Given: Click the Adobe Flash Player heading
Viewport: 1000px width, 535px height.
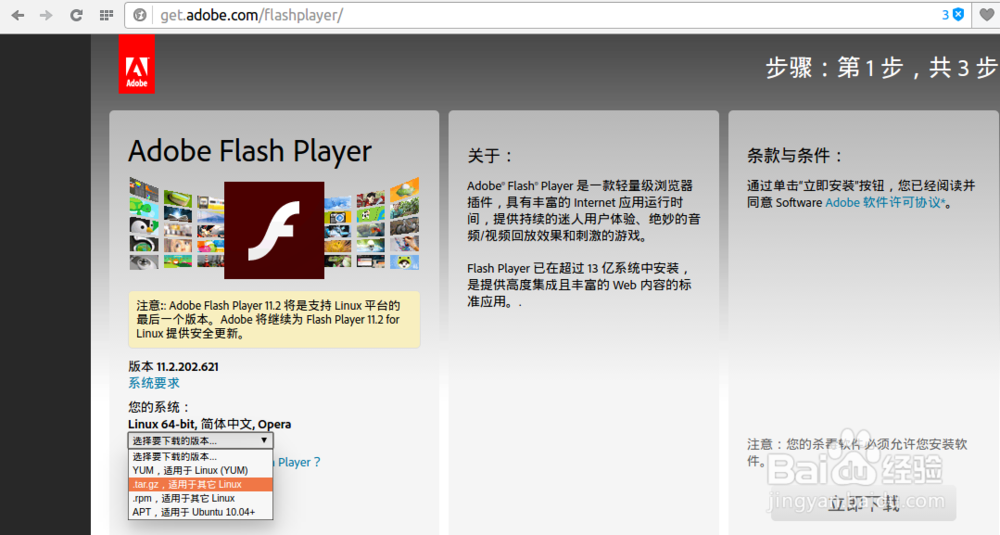Looking at the screenshot, I should tap(250, 151).
